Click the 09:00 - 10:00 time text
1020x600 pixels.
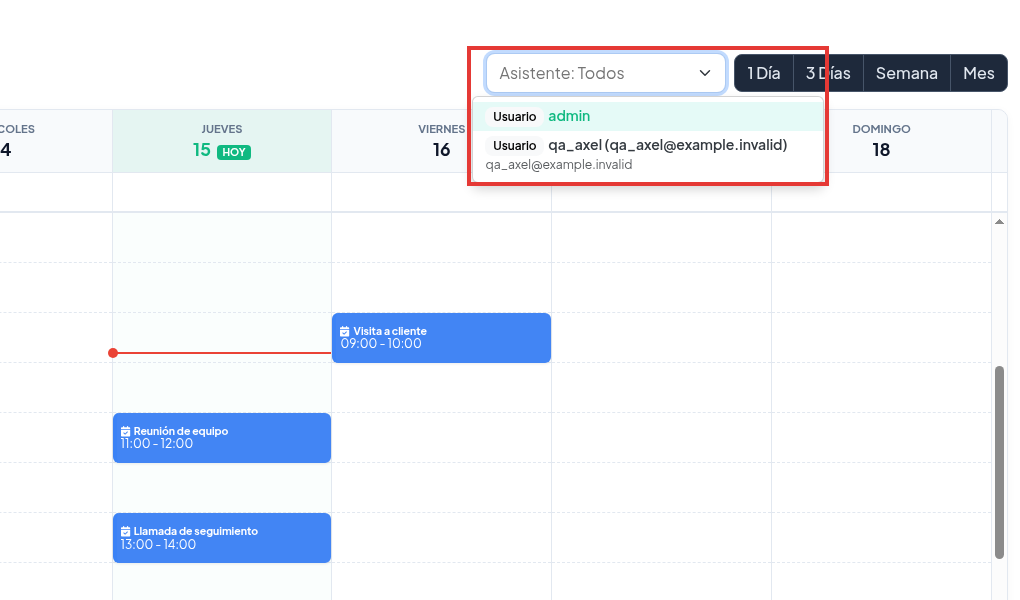point(381,344)
